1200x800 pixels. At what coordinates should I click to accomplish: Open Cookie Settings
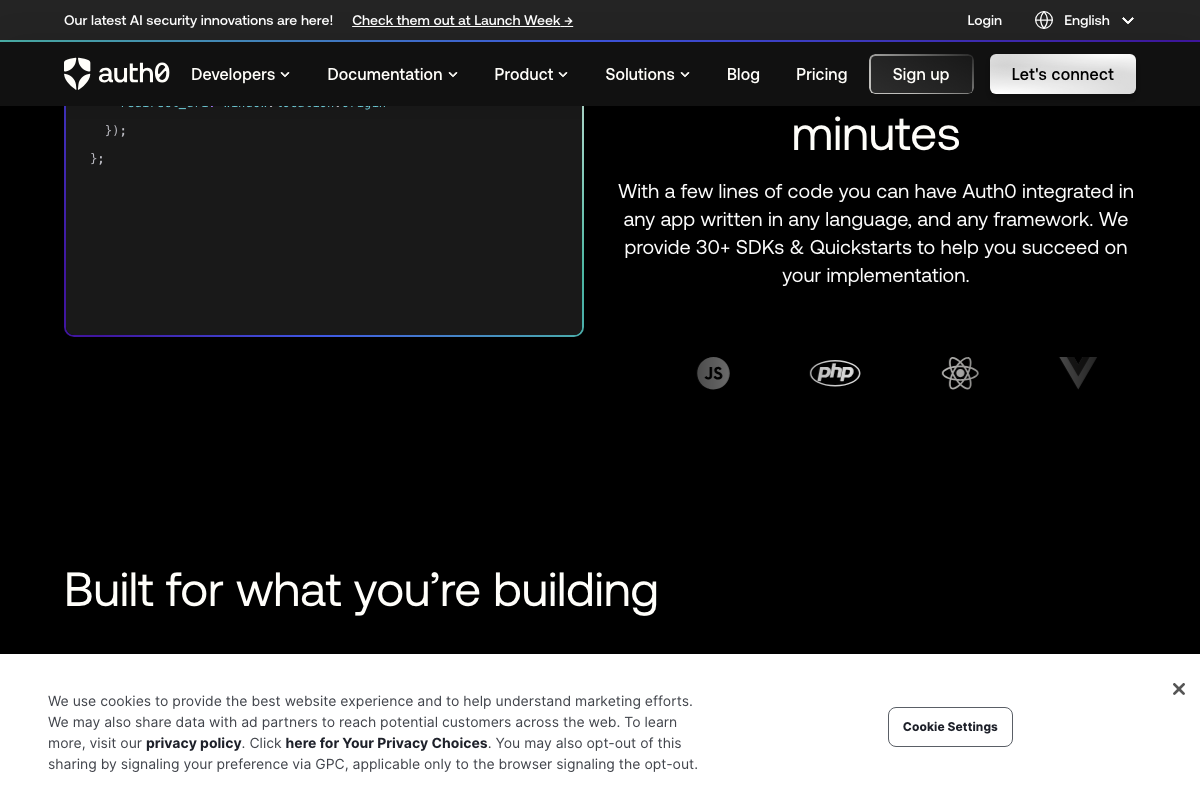point(950,727)
